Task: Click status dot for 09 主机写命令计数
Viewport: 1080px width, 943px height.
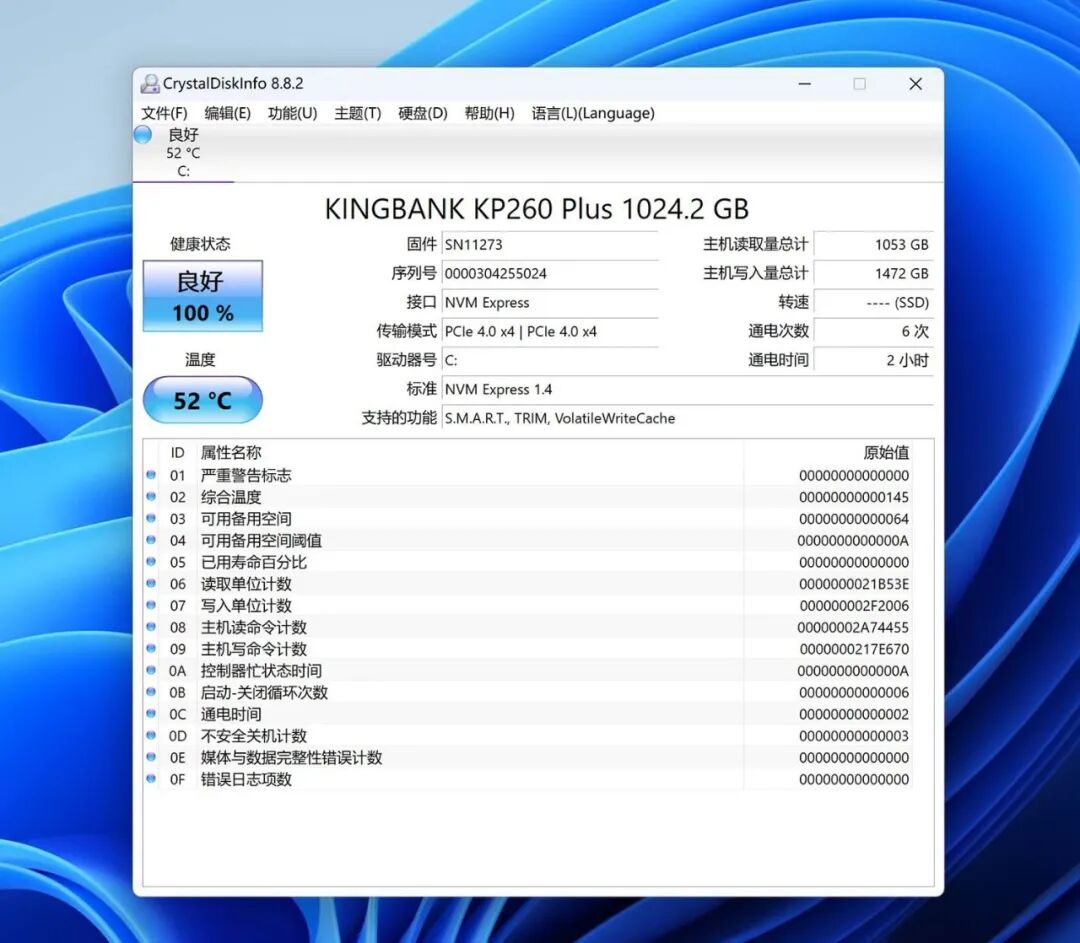Action: tap(152, 648)
